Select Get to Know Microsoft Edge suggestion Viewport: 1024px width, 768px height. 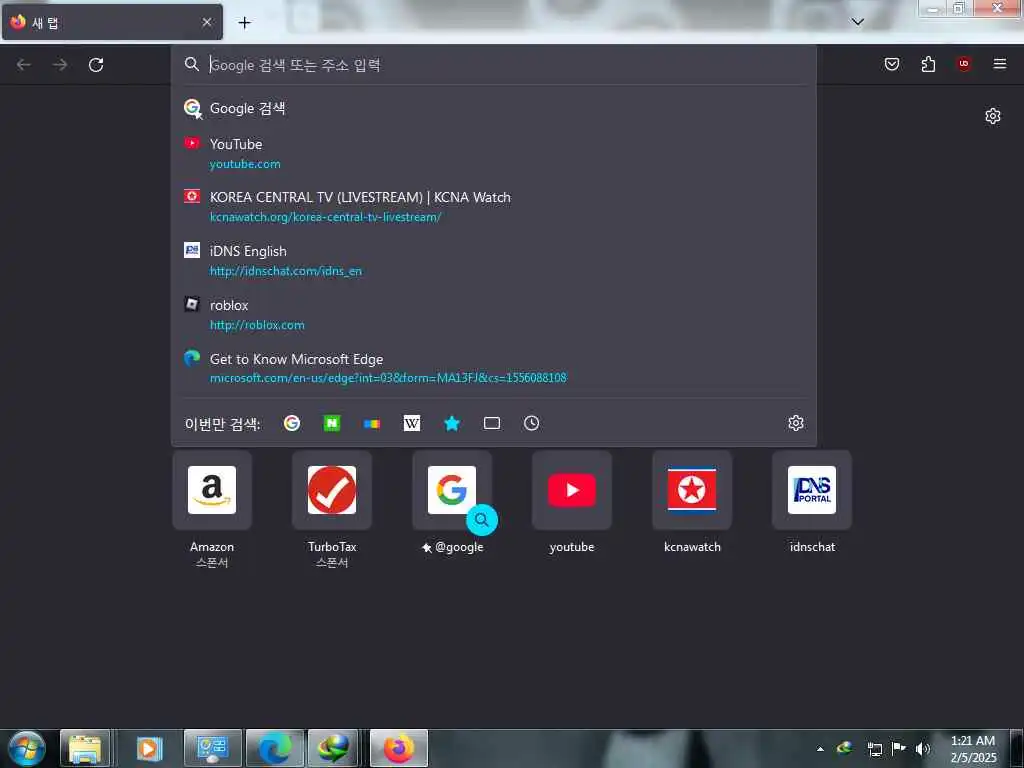tap(494, 368)
